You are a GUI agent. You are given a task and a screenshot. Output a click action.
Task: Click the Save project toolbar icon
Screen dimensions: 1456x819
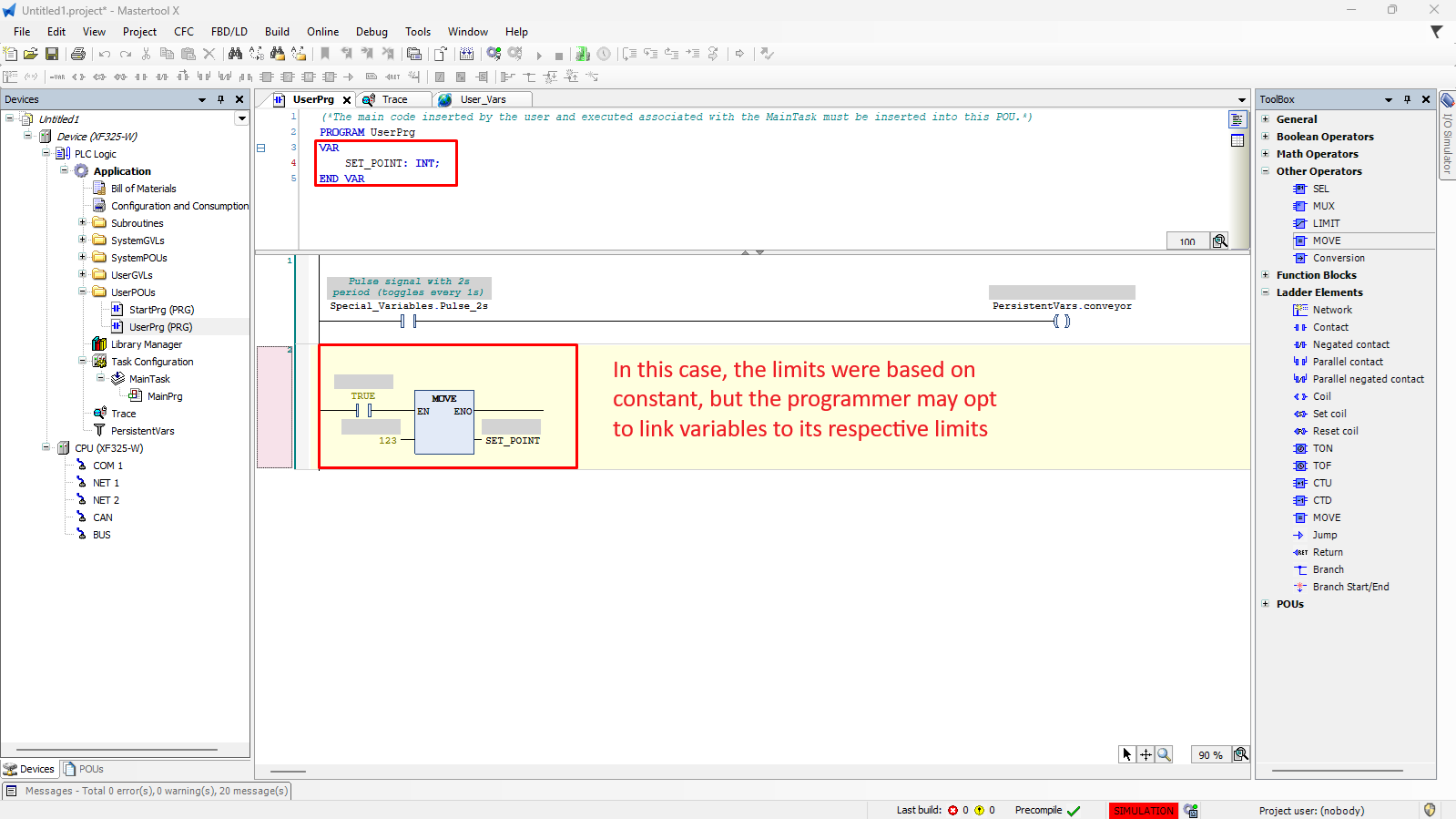[x=52, y=54]
